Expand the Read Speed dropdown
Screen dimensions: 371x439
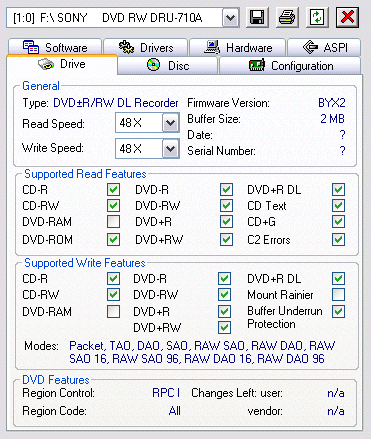tap(171, 123)
